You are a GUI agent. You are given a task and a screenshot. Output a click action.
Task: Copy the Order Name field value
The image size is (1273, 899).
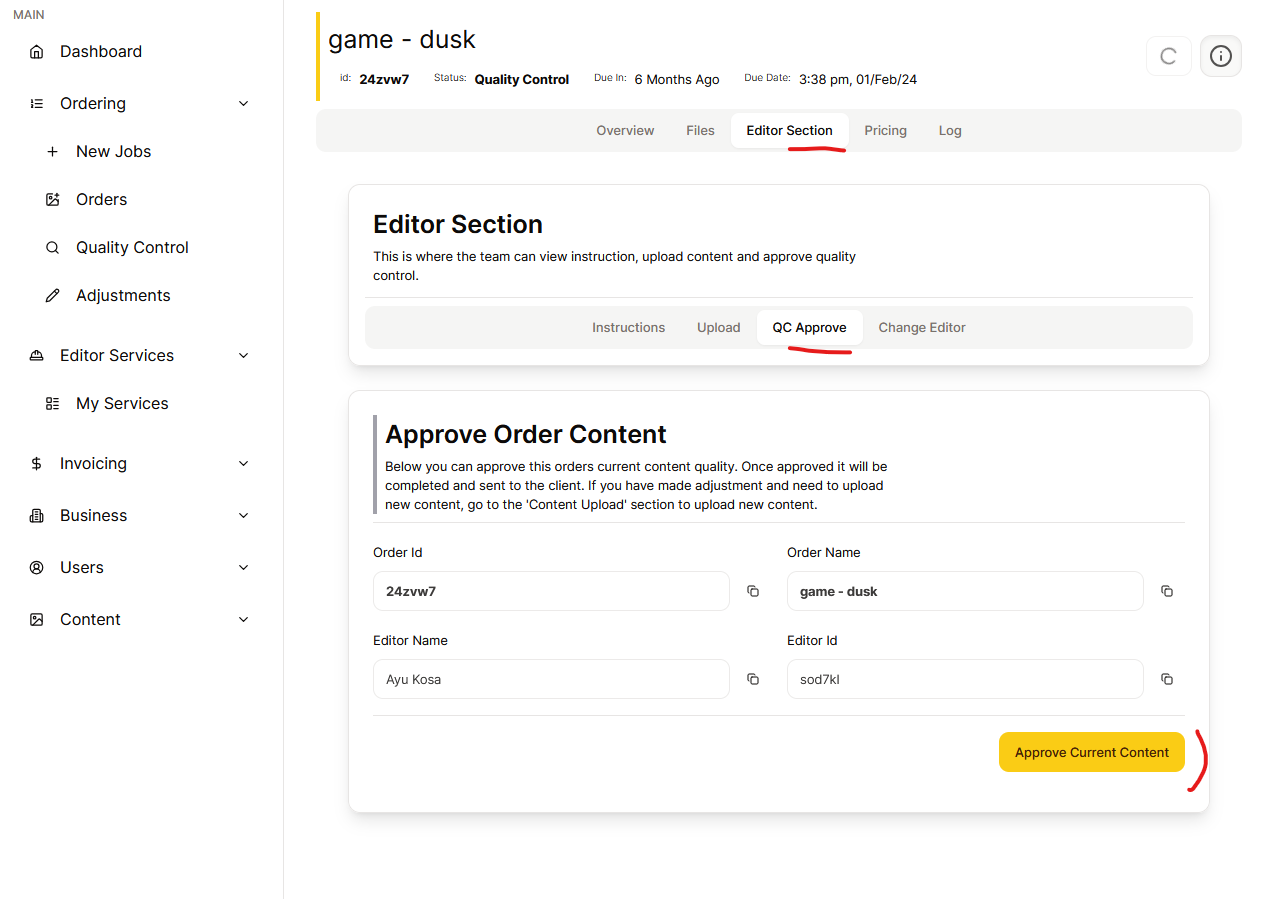pyautogui.click(x=1166, y=591)
